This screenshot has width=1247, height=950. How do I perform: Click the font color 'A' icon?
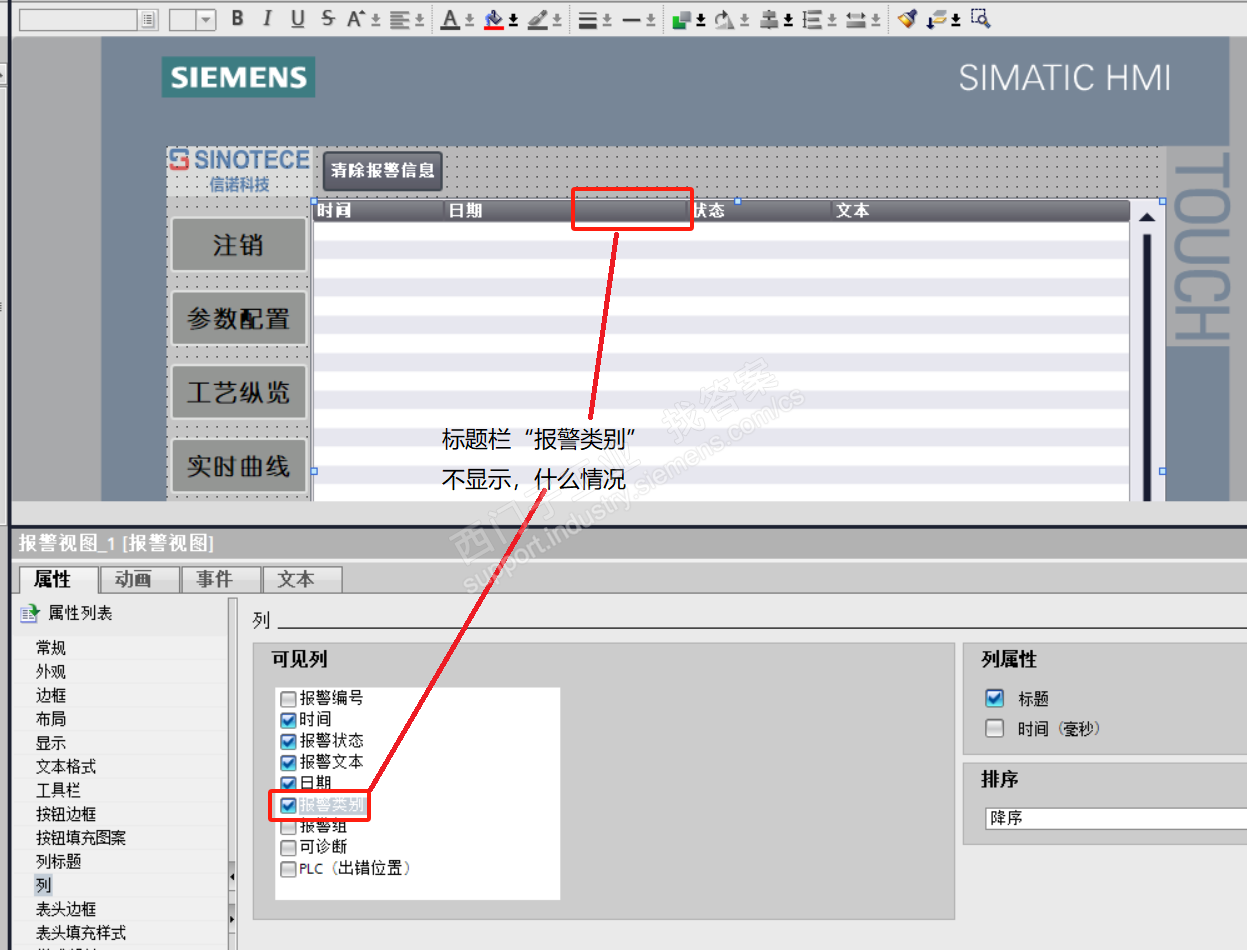point(451,19)
